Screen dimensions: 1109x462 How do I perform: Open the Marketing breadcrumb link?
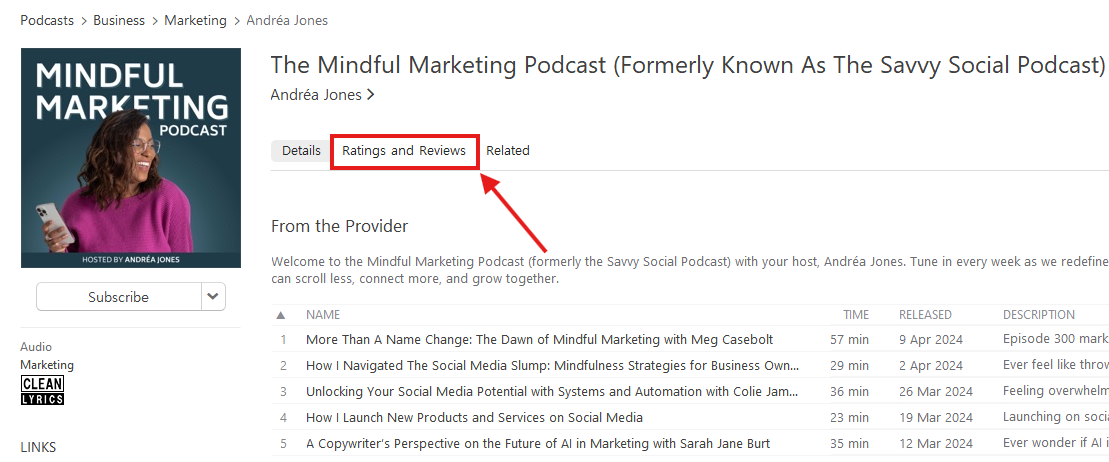tap(195, 20)
